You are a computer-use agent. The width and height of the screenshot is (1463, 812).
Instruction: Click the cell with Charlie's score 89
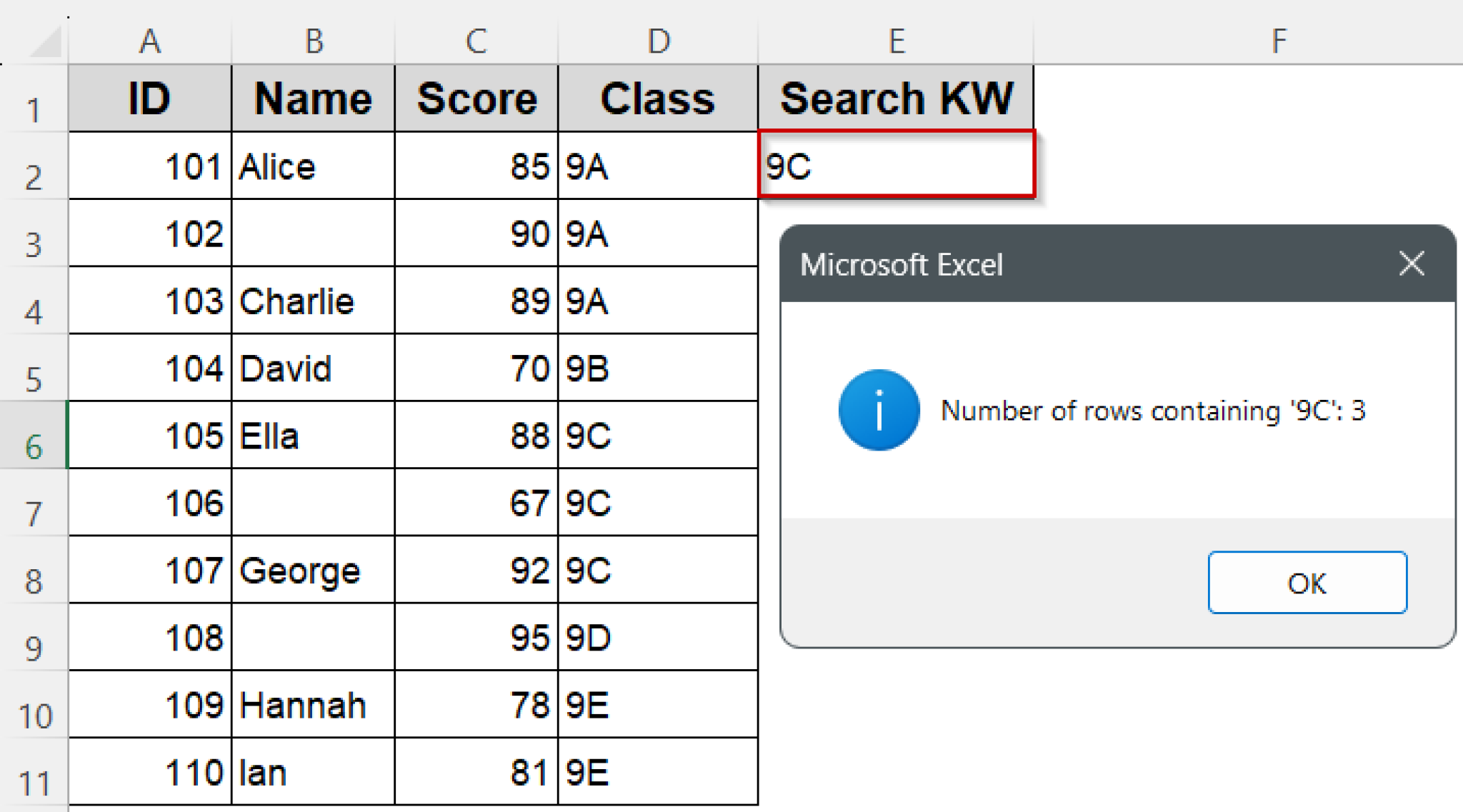476,301
